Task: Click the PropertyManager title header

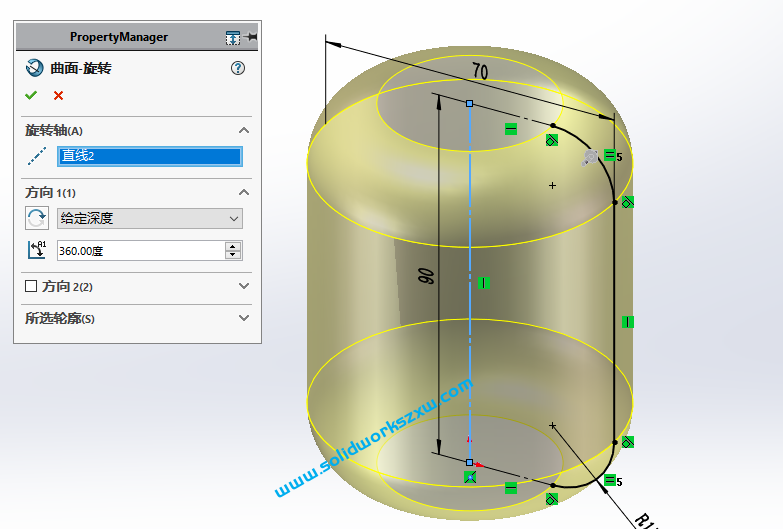Action: click(x=119, y=37)
